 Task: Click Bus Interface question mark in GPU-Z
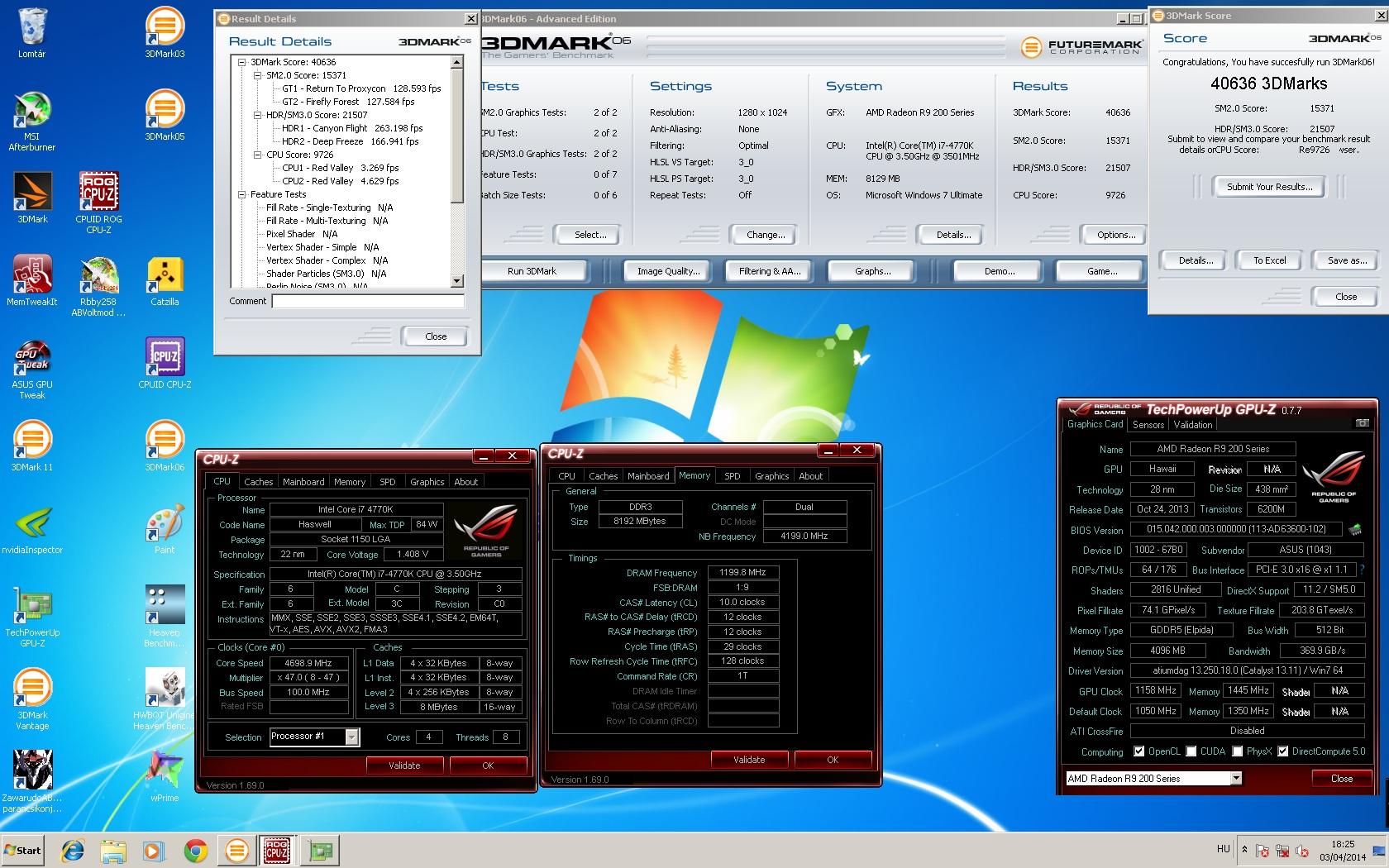click(1362, 570)
